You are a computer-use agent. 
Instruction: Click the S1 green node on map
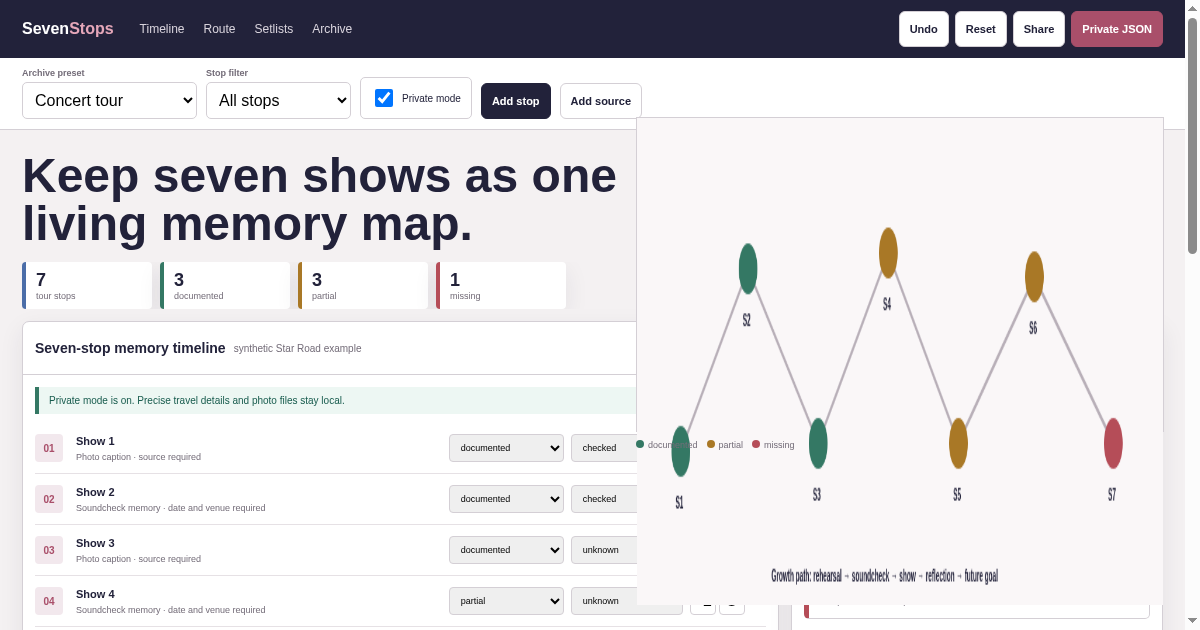click(681, 451)
